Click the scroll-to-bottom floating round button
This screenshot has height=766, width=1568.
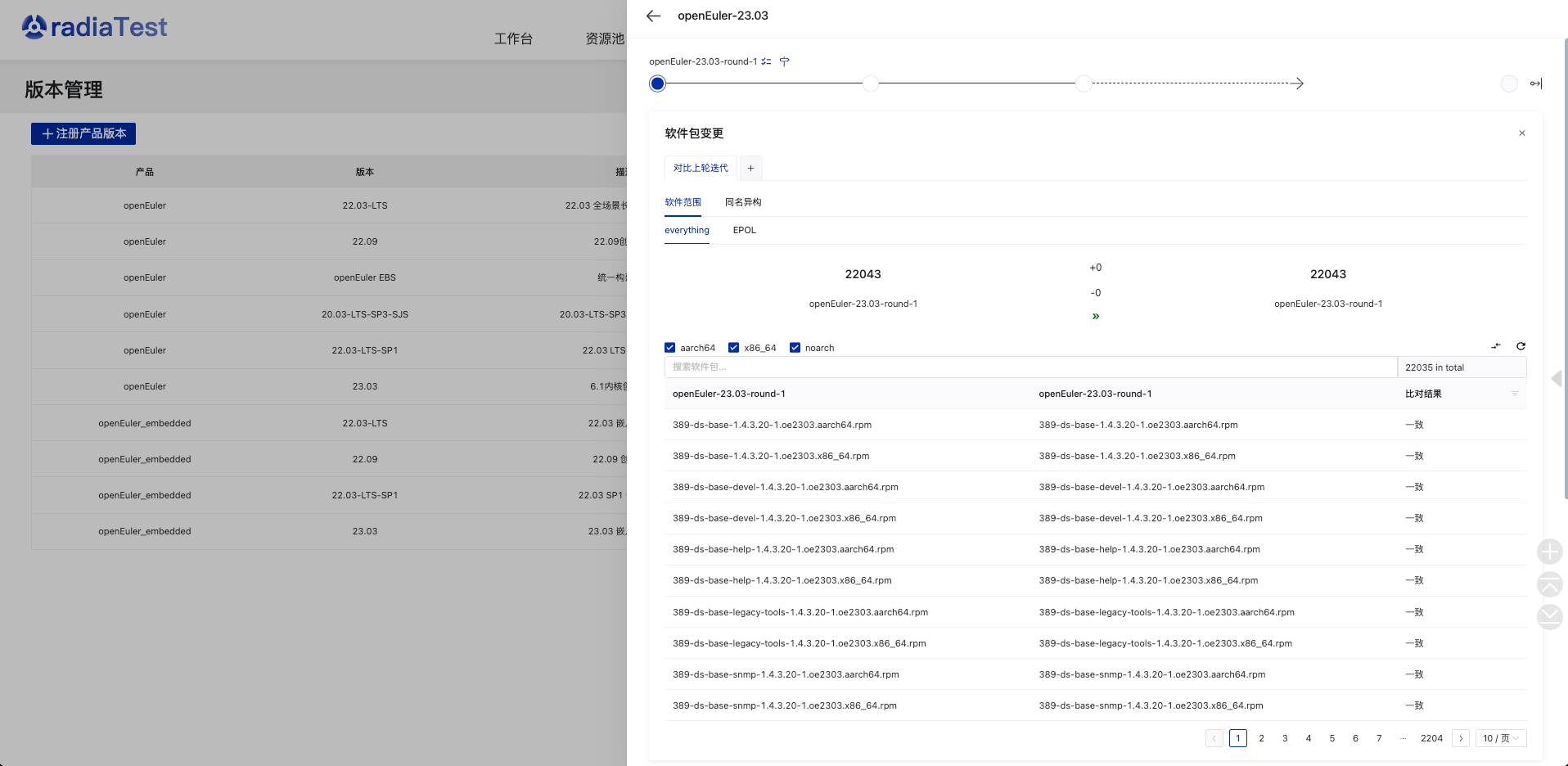click(1549, 617)
